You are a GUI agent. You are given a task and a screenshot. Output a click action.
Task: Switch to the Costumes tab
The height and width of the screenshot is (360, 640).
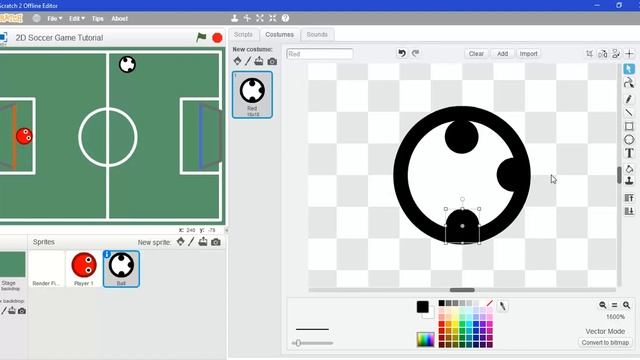[x=280, y=34]
